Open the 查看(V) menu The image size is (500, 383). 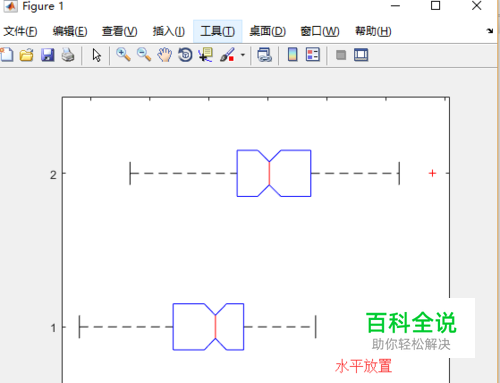tap(120, 31)
